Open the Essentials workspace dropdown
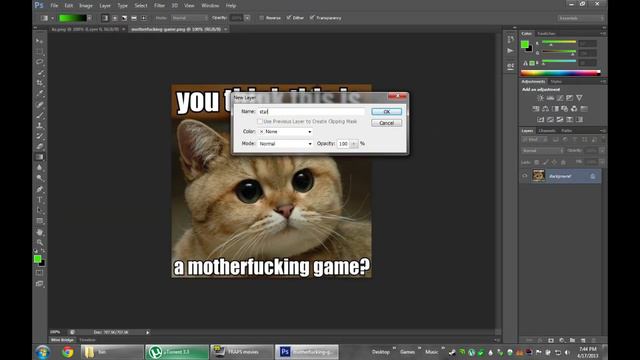The image size is (640, 360). pos(581,18)
